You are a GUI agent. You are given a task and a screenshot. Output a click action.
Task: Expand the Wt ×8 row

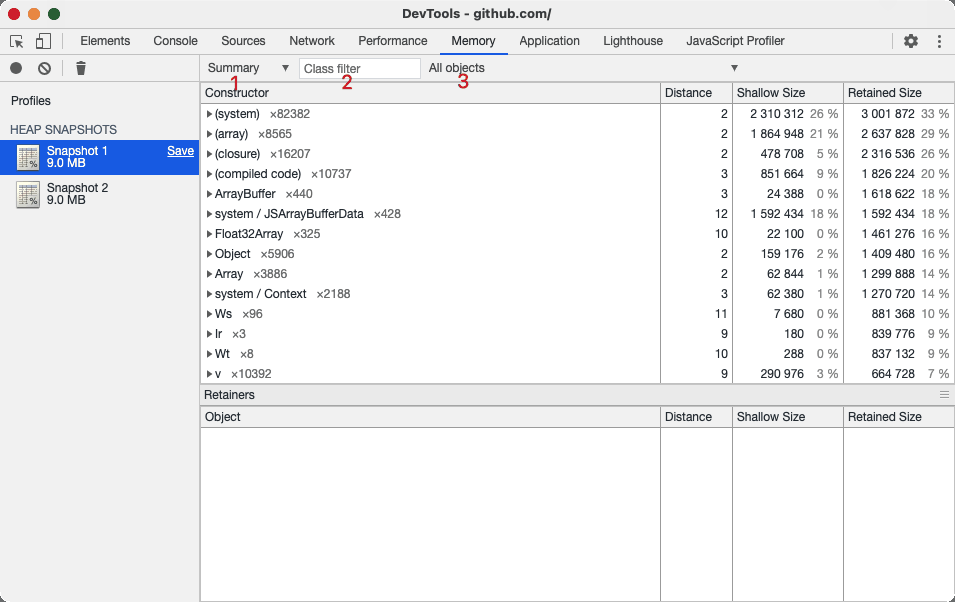[x=210, y=354]
